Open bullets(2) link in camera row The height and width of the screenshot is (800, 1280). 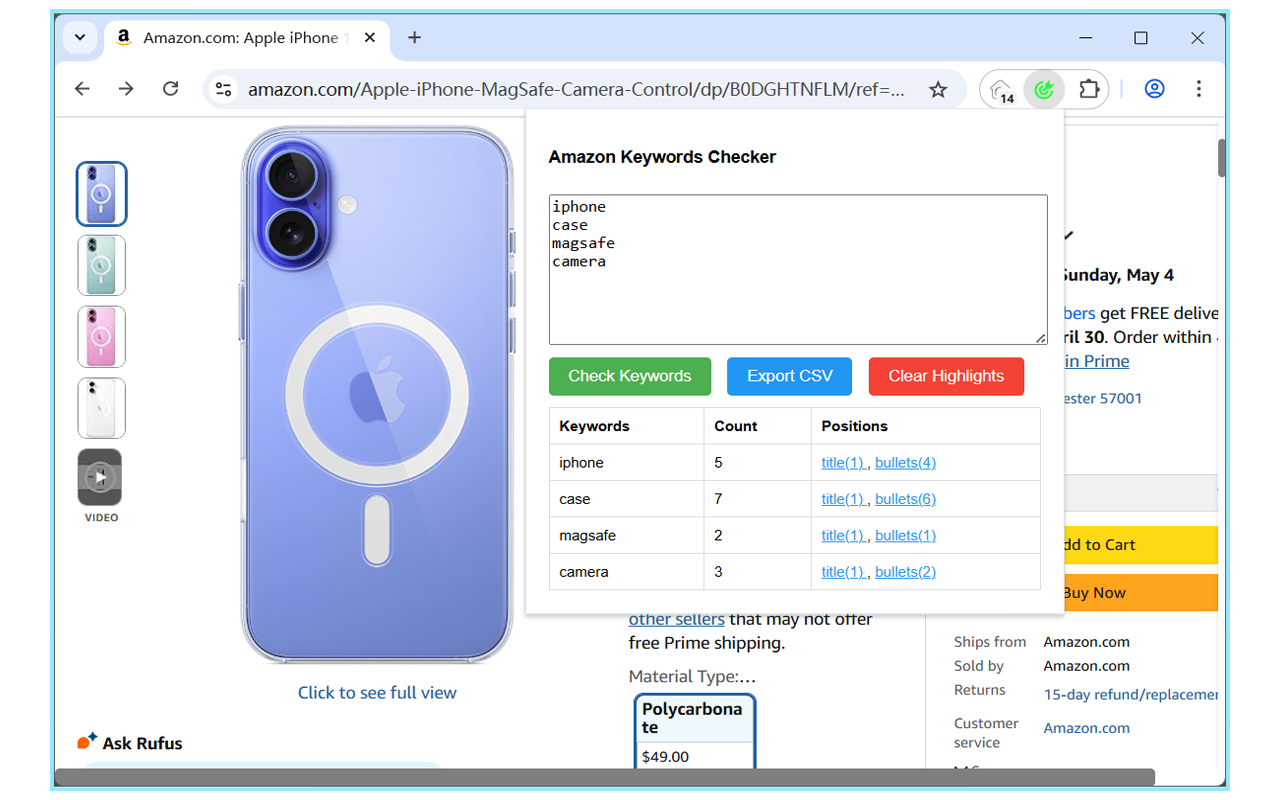[x=905, y=572]
